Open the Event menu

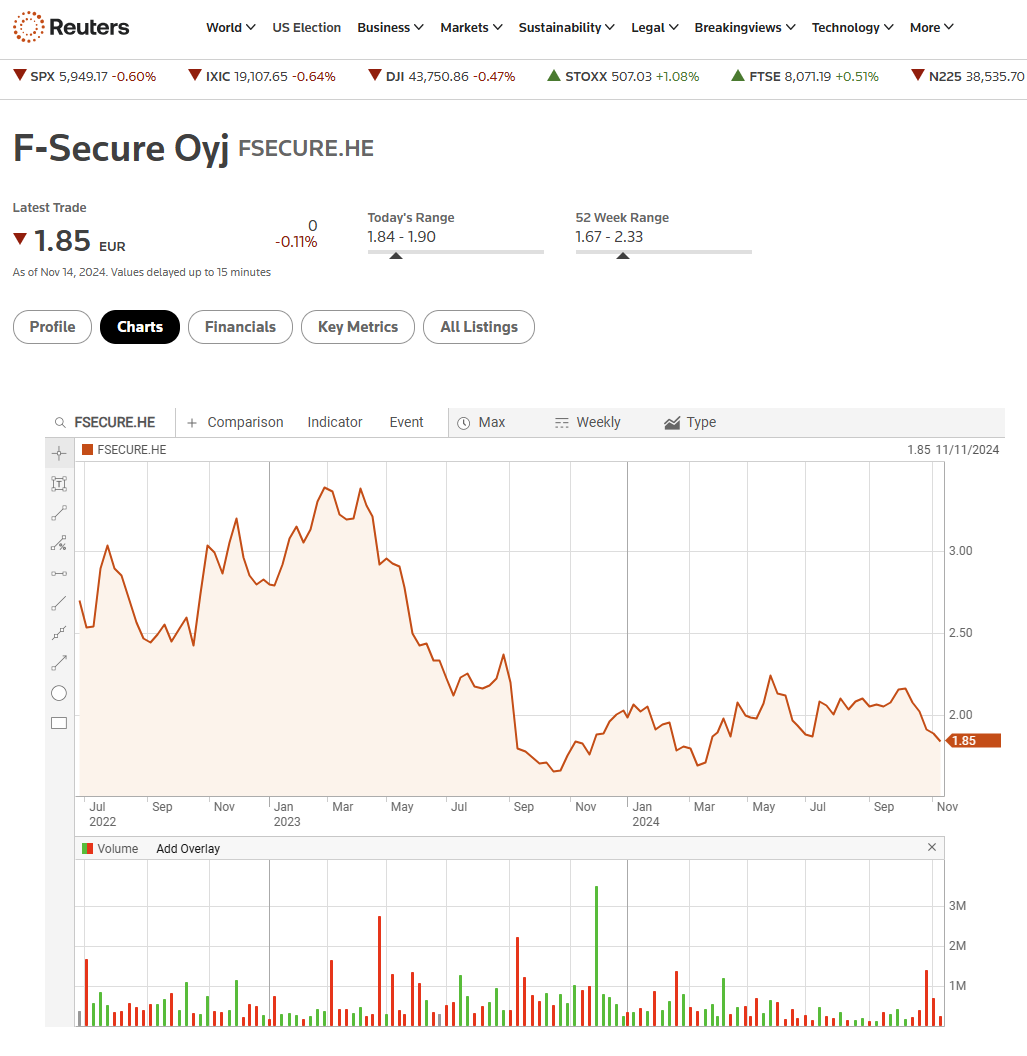(406, 422)
